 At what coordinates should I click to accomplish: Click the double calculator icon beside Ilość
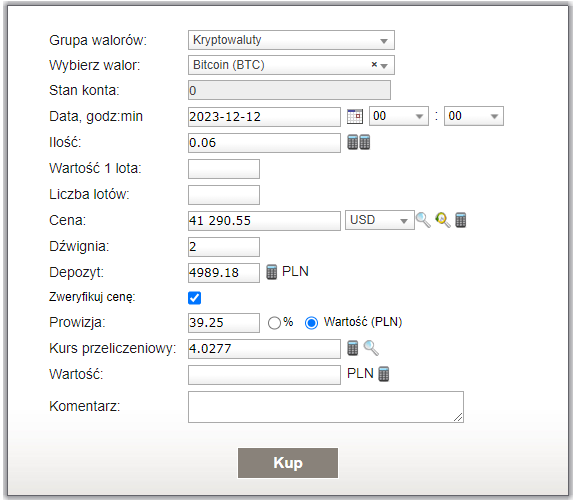pyautogui.click(x=359, y=142)
